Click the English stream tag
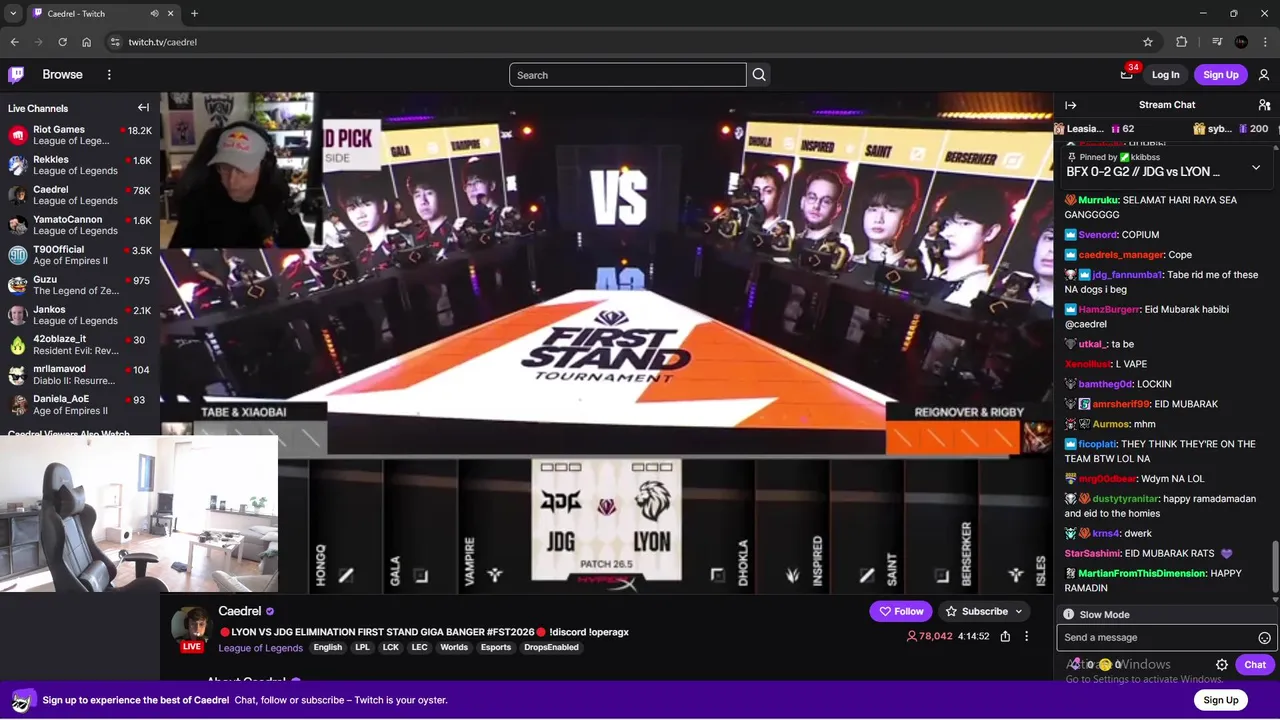This screenshot has width=1280, height=720. coord(327,648)
